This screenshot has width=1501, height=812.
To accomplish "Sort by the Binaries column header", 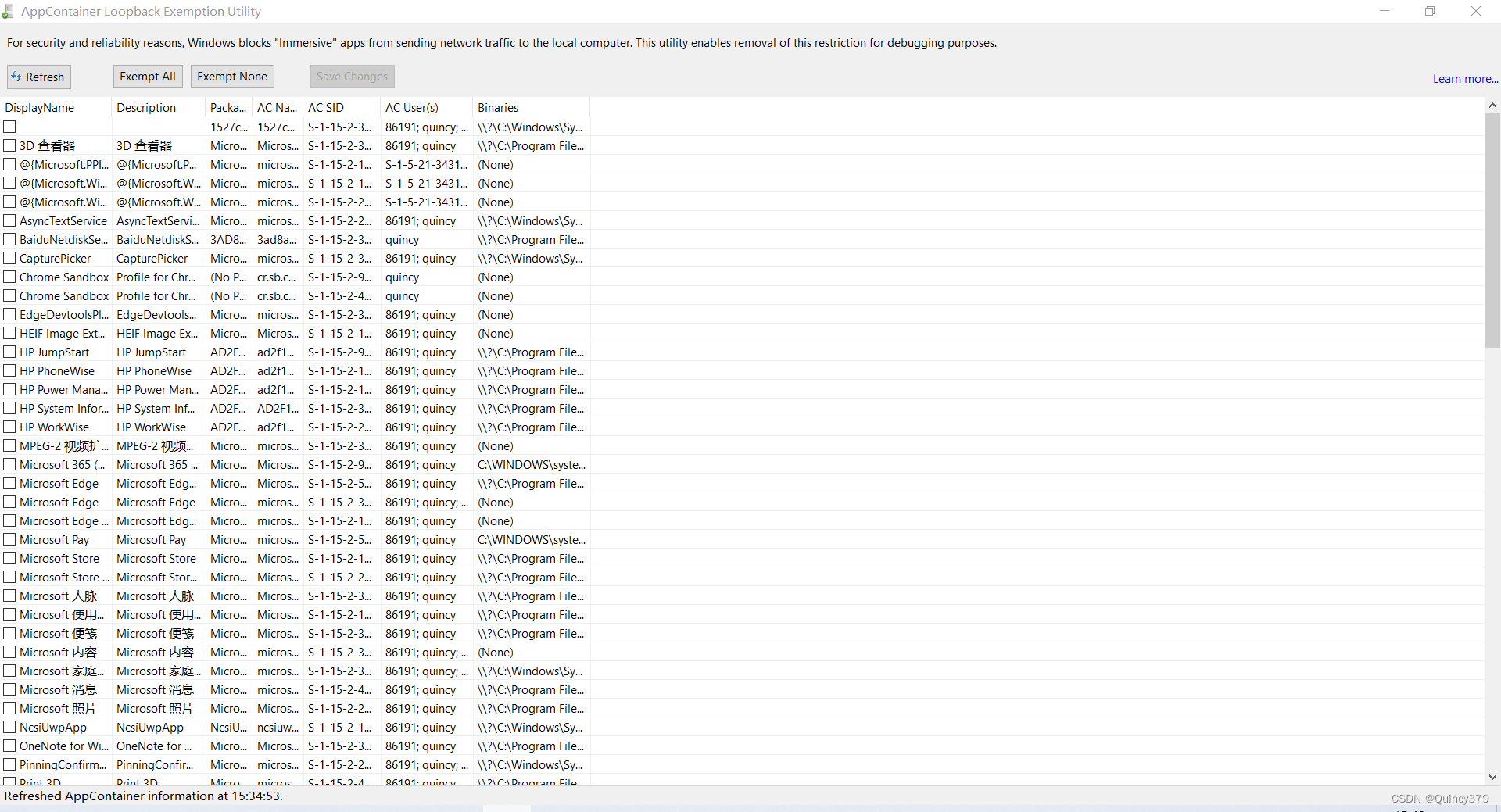I will click(x=532, y=107).
